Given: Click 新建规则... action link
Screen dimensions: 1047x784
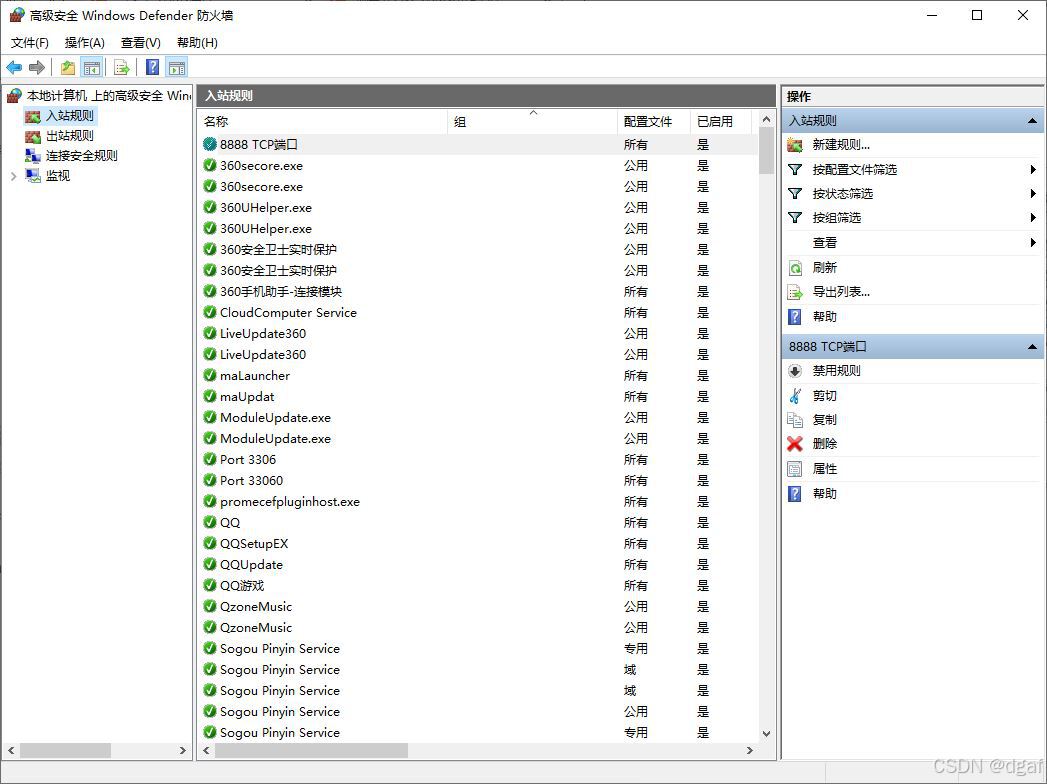Looking at the screenshot, I should coord(841,145).
